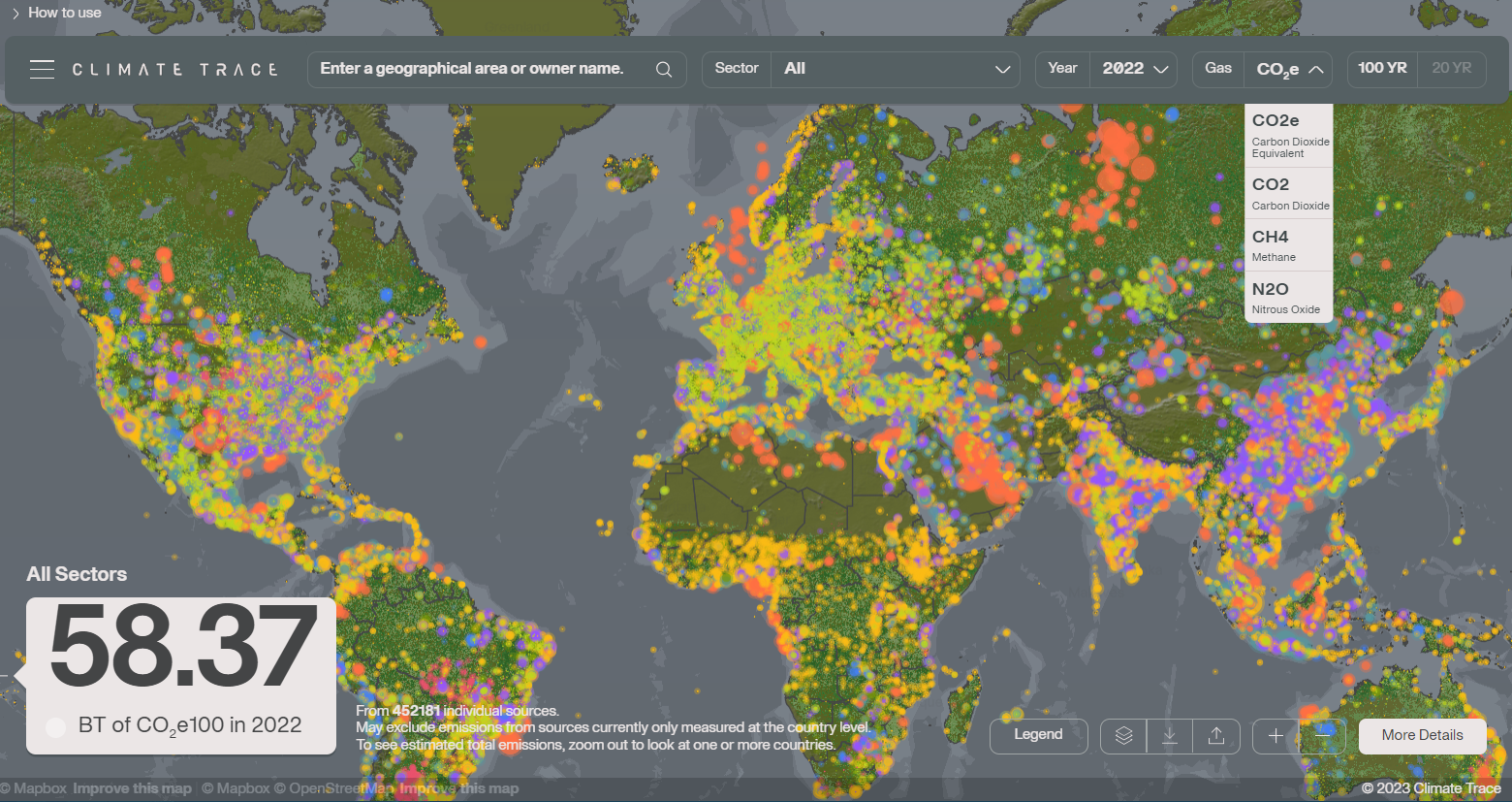
Task: Click the white circle beside BT of CO2e100
Action: click(x=56, y=726)
